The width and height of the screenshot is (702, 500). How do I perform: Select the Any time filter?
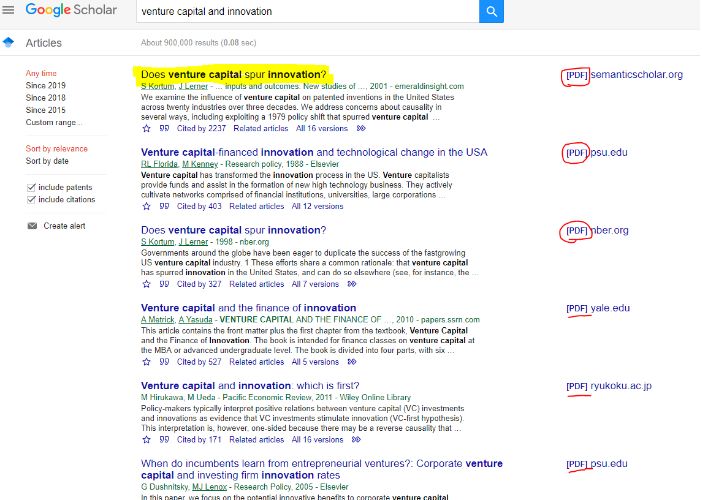[41, 73]
